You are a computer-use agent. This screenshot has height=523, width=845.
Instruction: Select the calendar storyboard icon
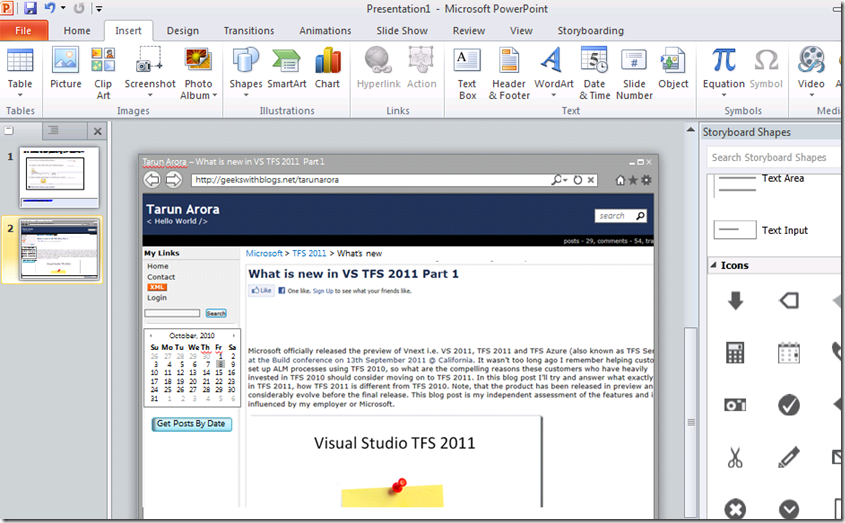(789, 353)
